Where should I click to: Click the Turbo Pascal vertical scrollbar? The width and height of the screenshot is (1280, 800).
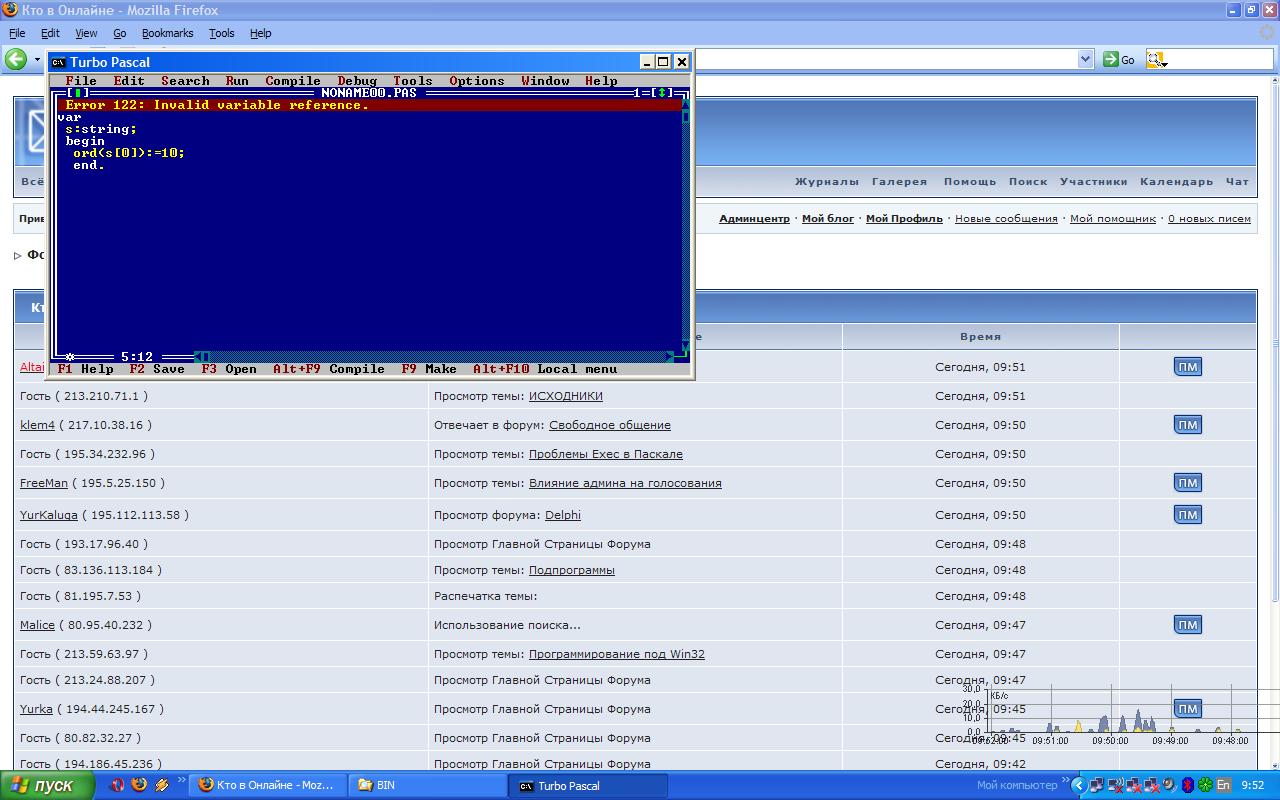pos(686,230)
